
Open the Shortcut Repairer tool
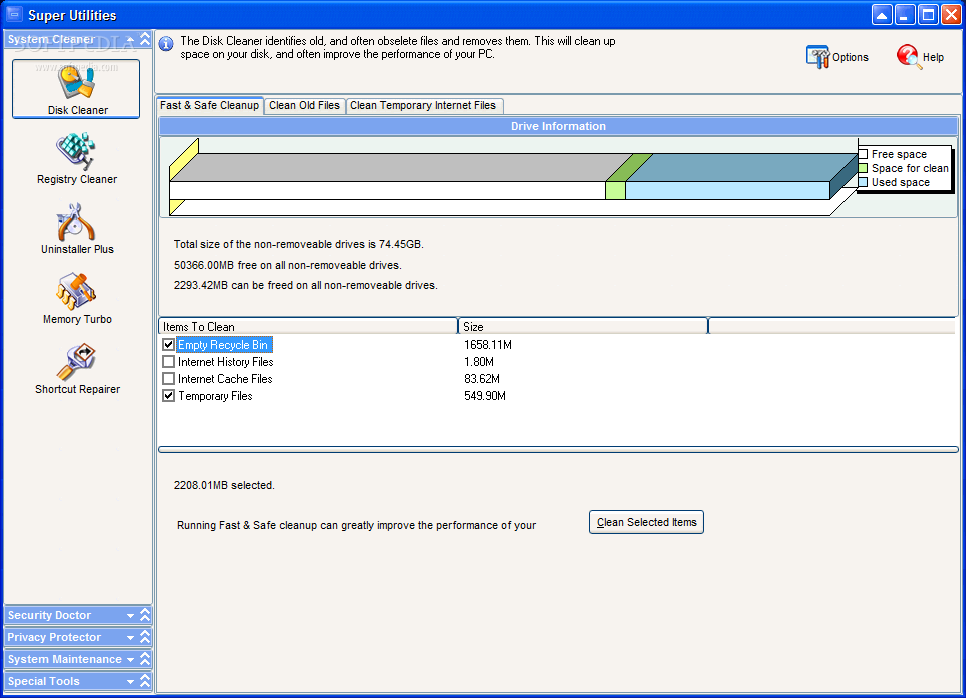76,368
